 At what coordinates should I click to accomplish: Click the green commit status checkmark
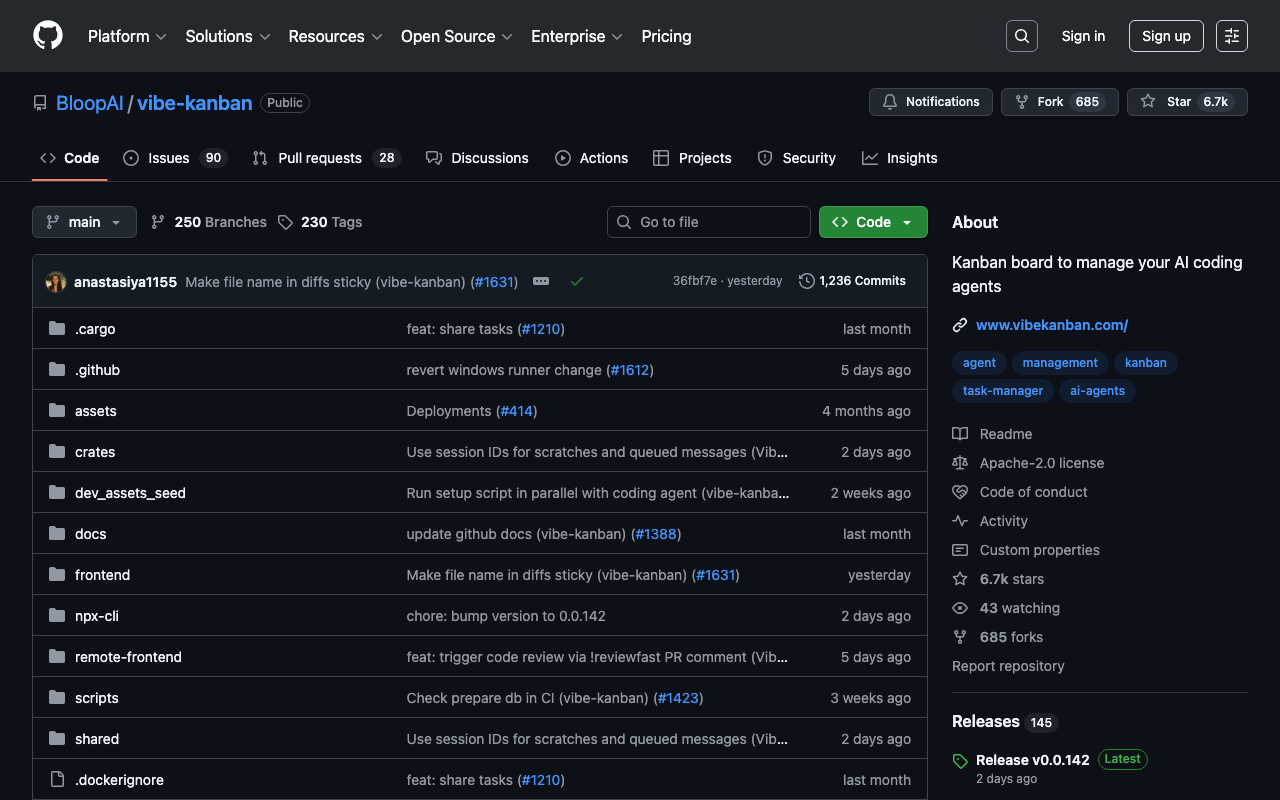577,281
